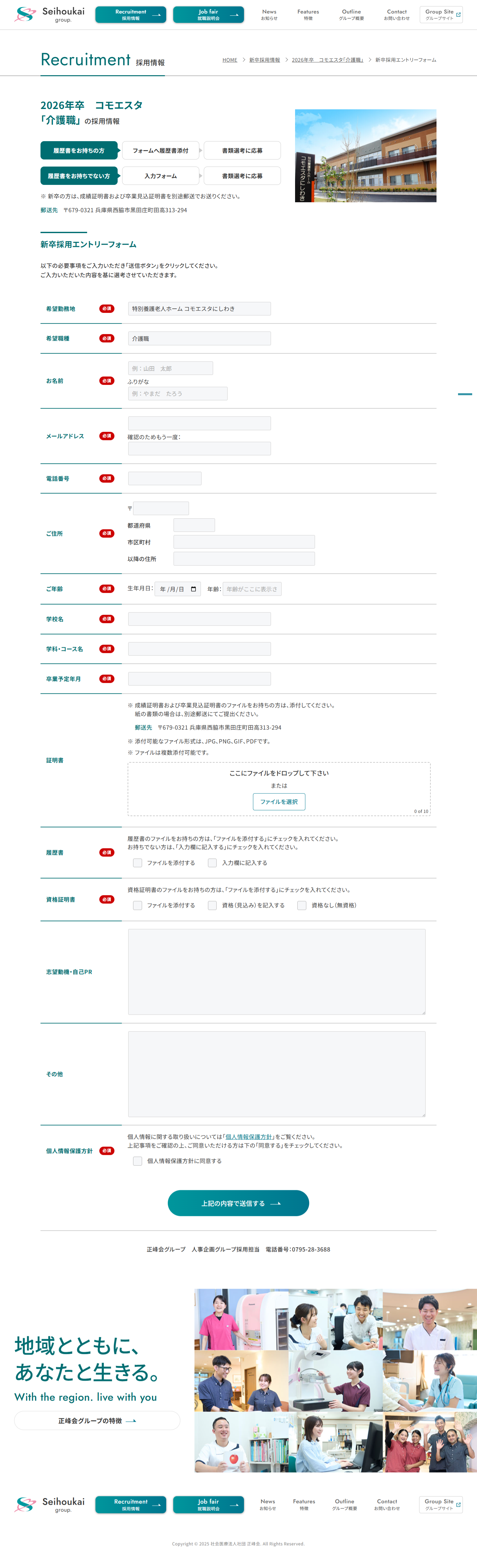The image size is (477, 1568).
Task: Open the 個人情報保護方針 link
Action: click(x=249, y=1137)
